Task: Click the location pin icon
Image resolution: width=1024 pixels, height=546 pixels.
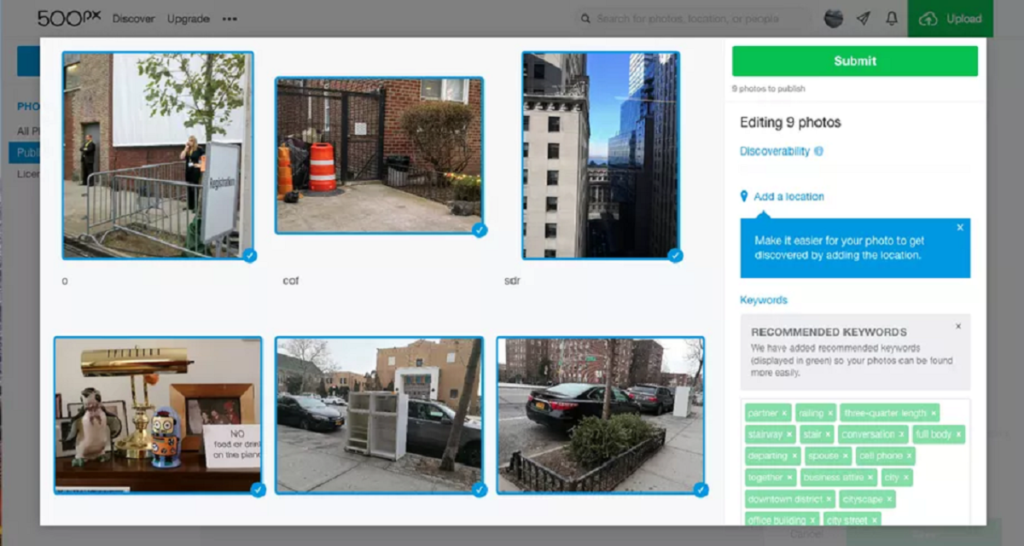Action: (744, 196)
